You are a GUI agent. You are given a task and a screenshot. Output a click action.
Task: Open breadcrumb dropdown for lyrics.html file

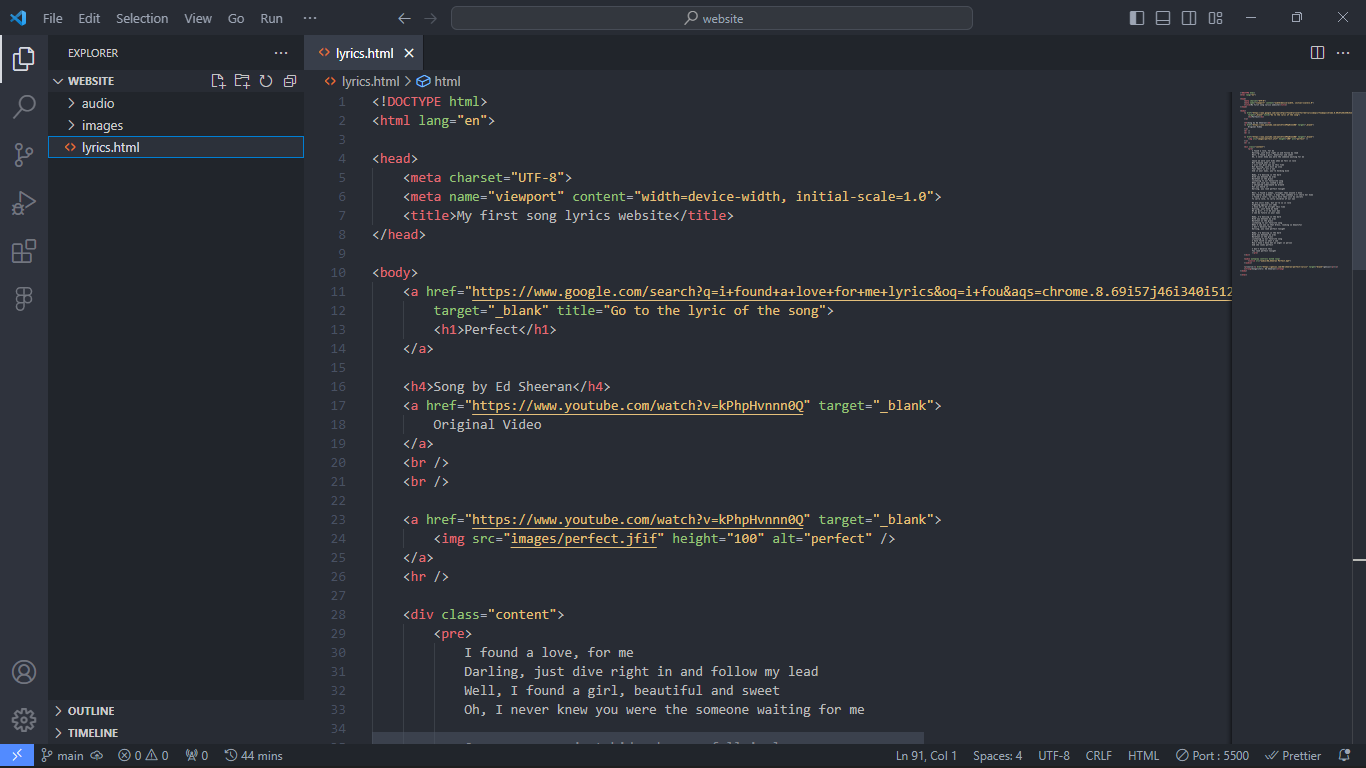(x=361, y=82)
